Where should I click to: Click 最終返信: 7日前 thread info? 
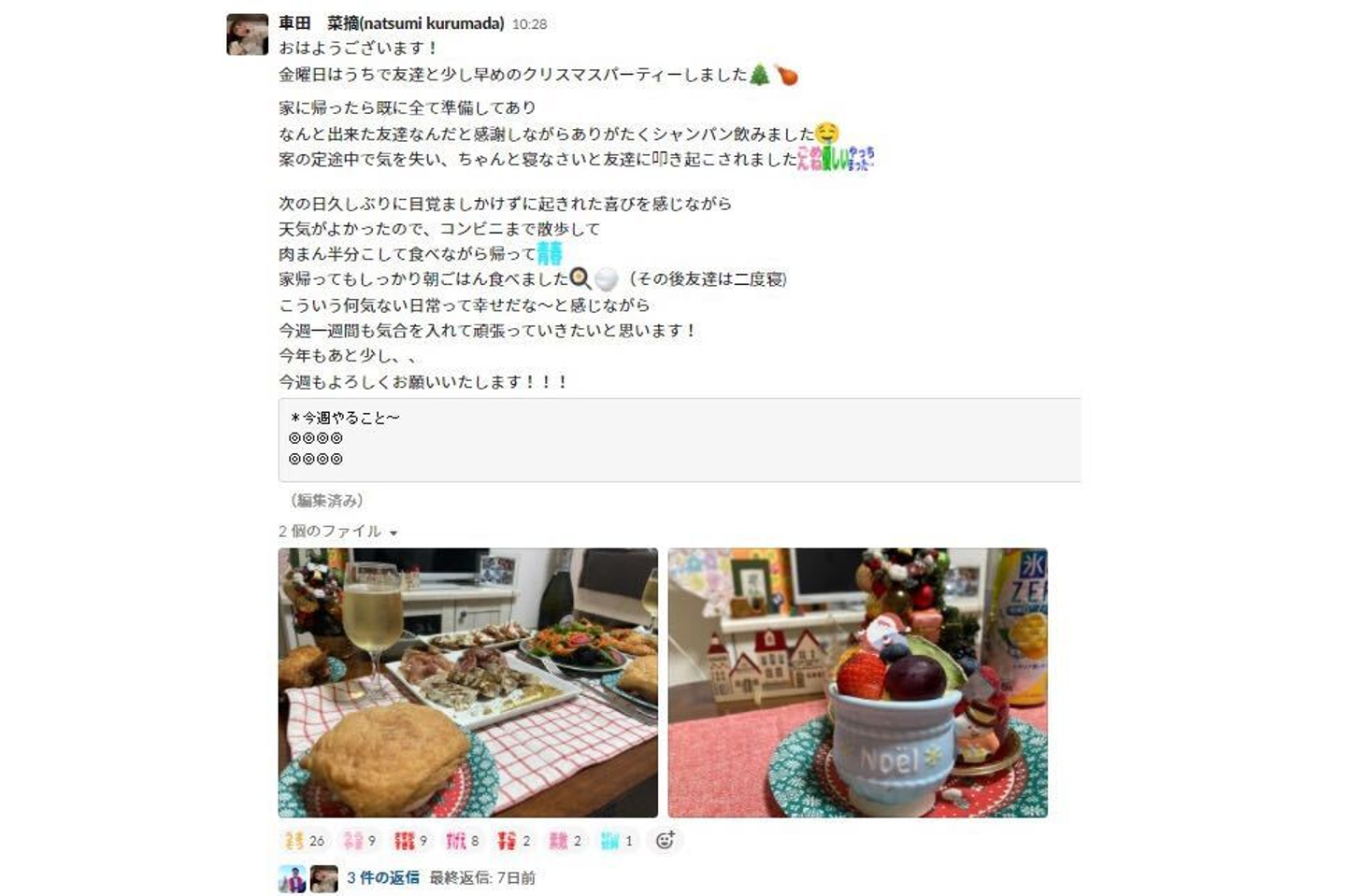[x=482, y=878]
